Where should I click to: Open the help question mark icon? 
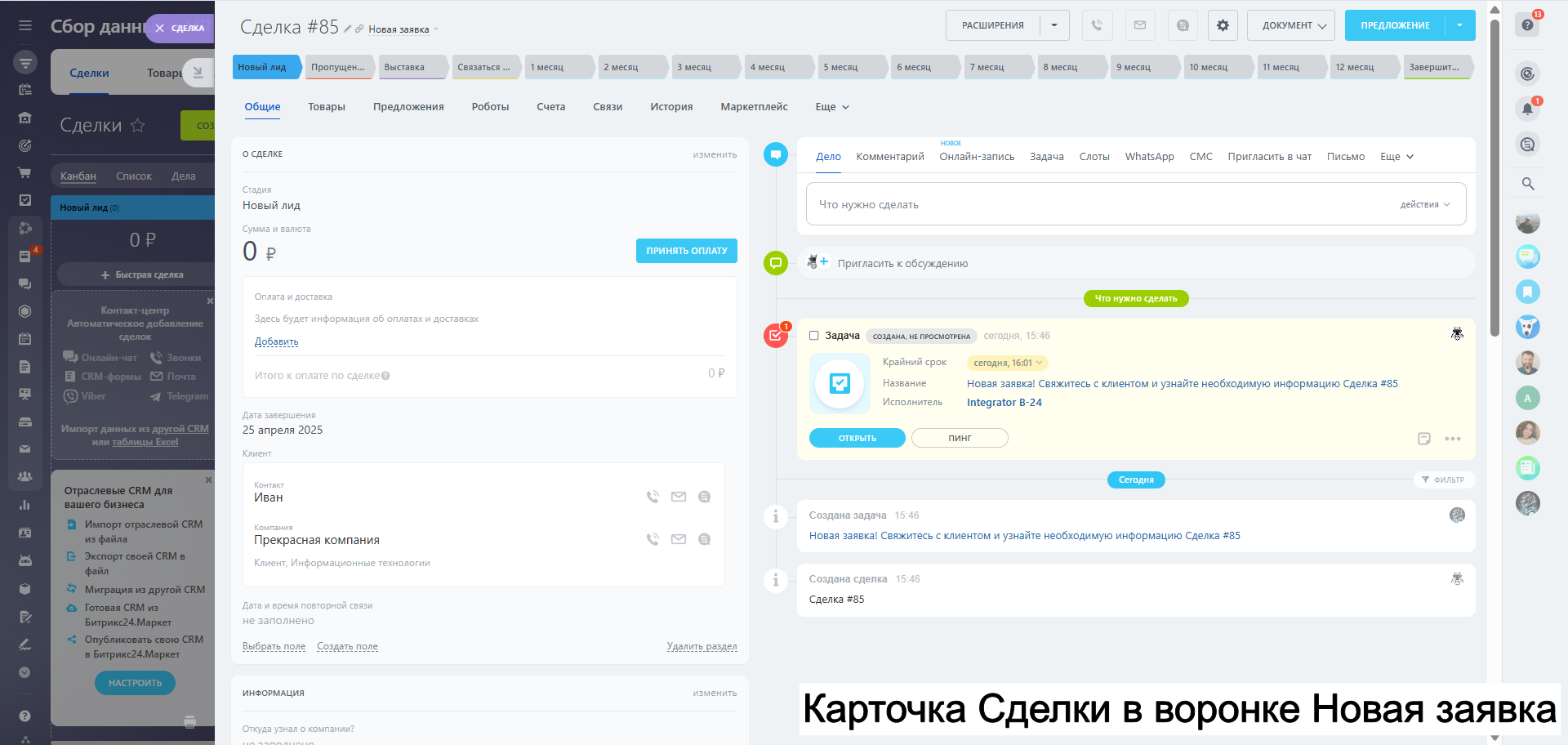coord(1527,25)
